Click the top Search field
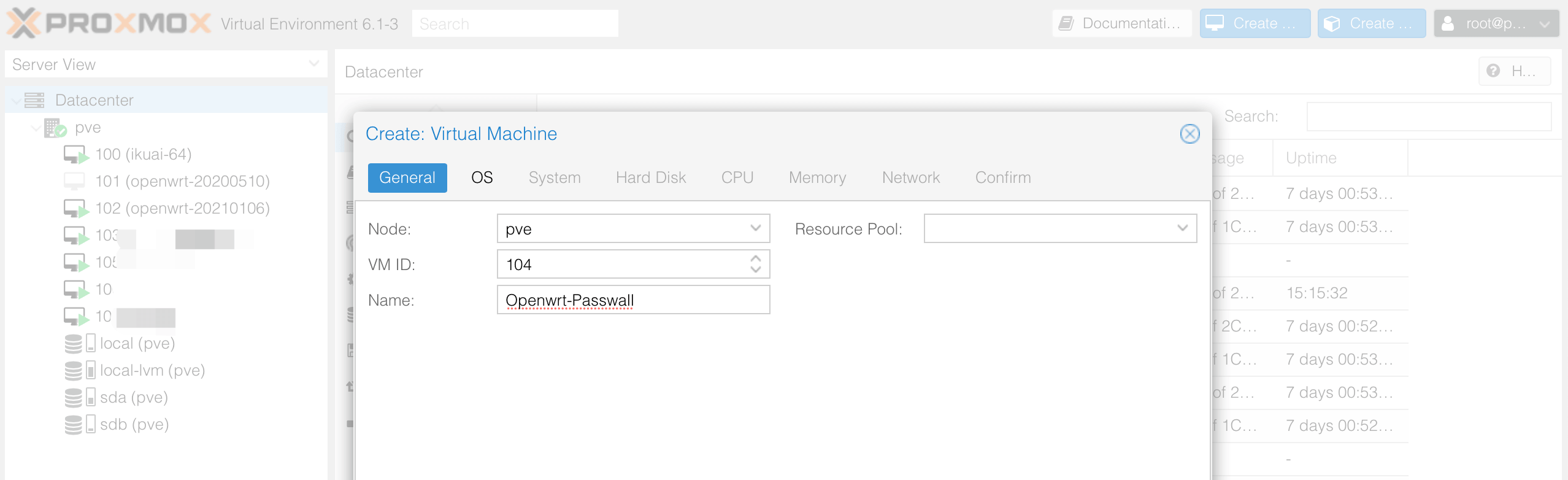Image resolution: width=1568 pixels, height=480 pixels. pos(515,23)
